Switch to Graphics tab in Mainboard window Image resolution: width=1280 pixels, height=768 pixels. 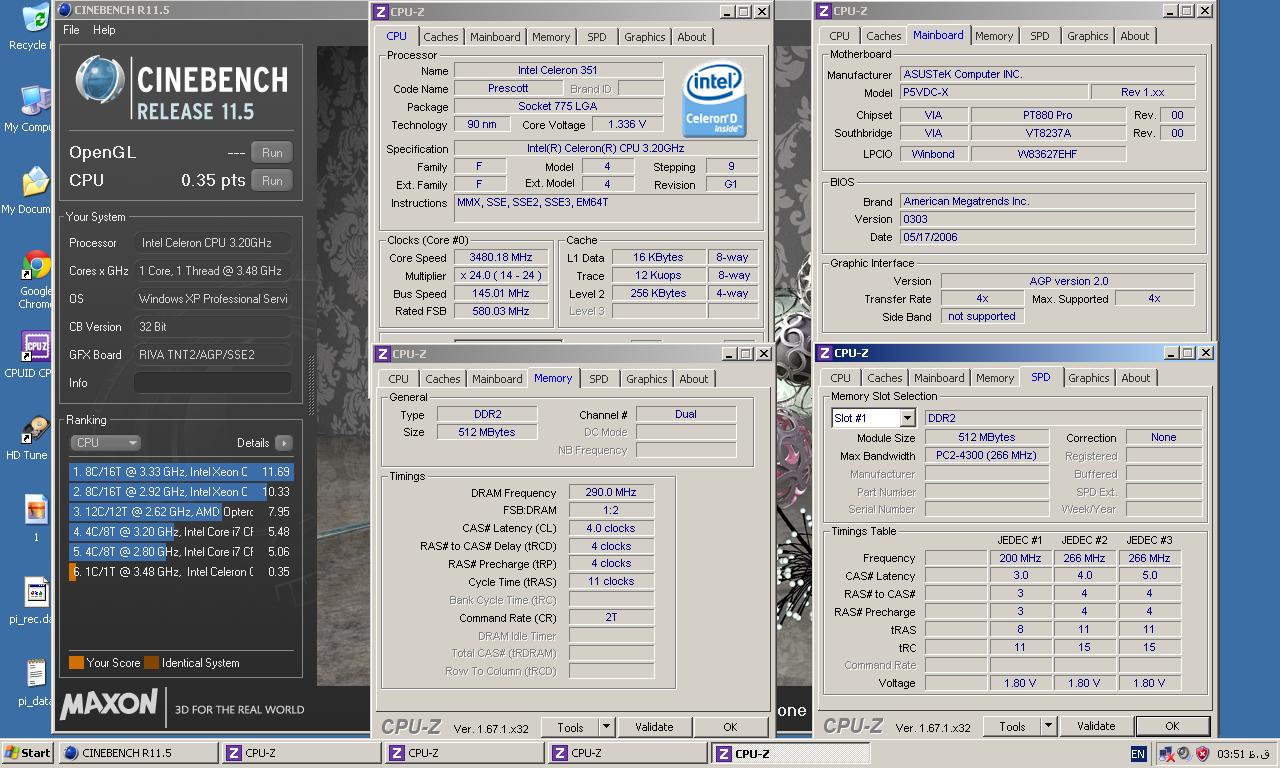click(1087, 36)
